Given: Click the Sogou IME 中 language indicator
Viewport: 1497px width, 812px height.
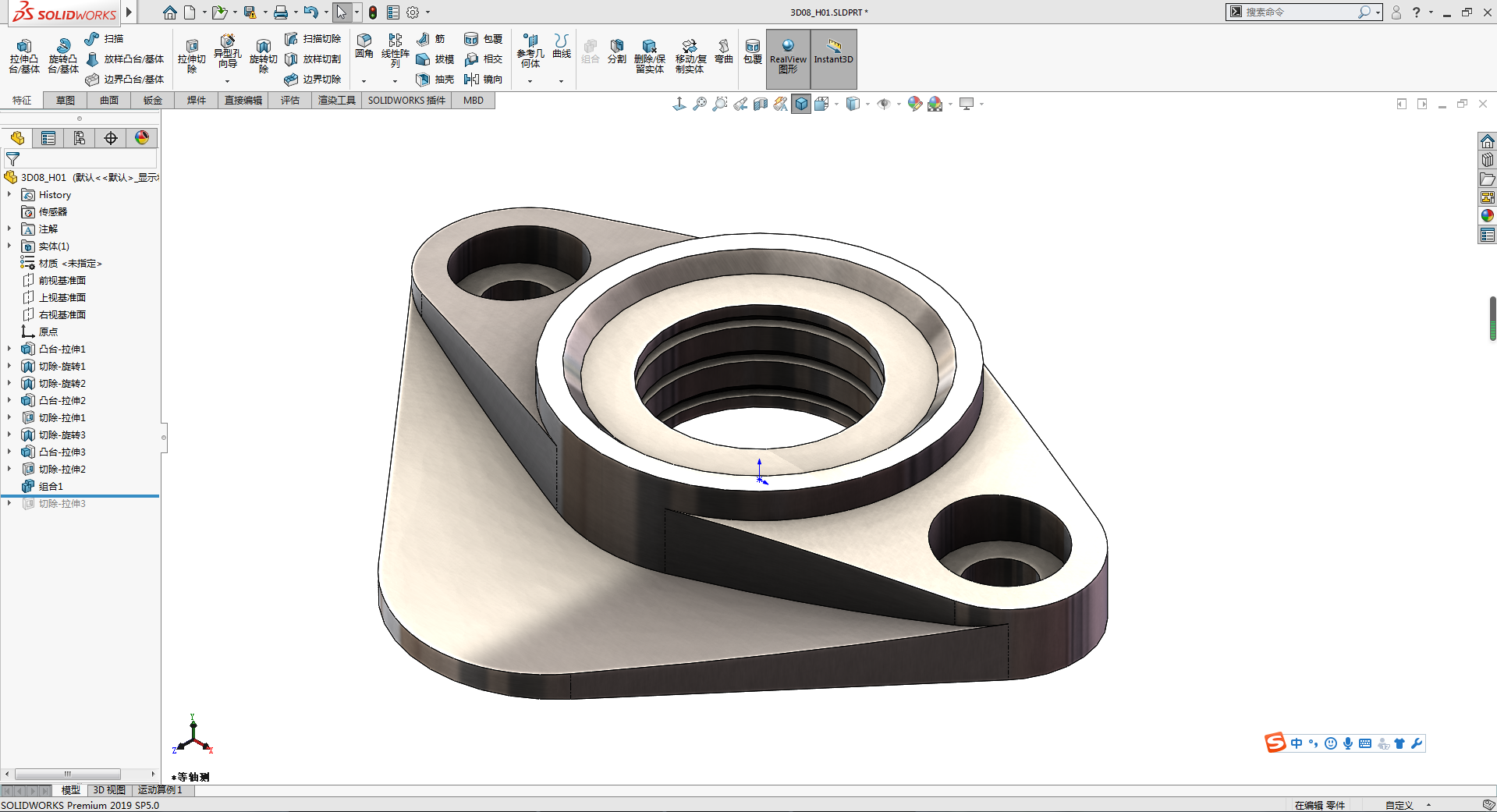Looking at the screenshot, I should [x=1297, y=743].
